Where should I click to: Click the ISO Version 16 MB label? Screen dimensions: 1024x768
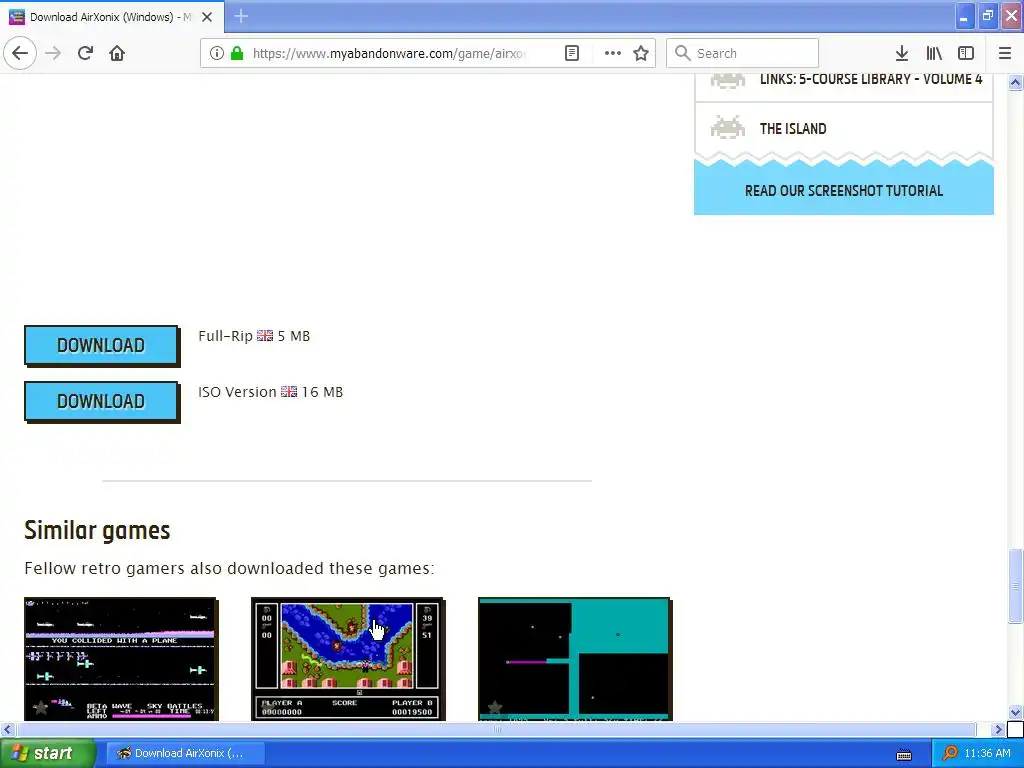(x=270, y=392)
